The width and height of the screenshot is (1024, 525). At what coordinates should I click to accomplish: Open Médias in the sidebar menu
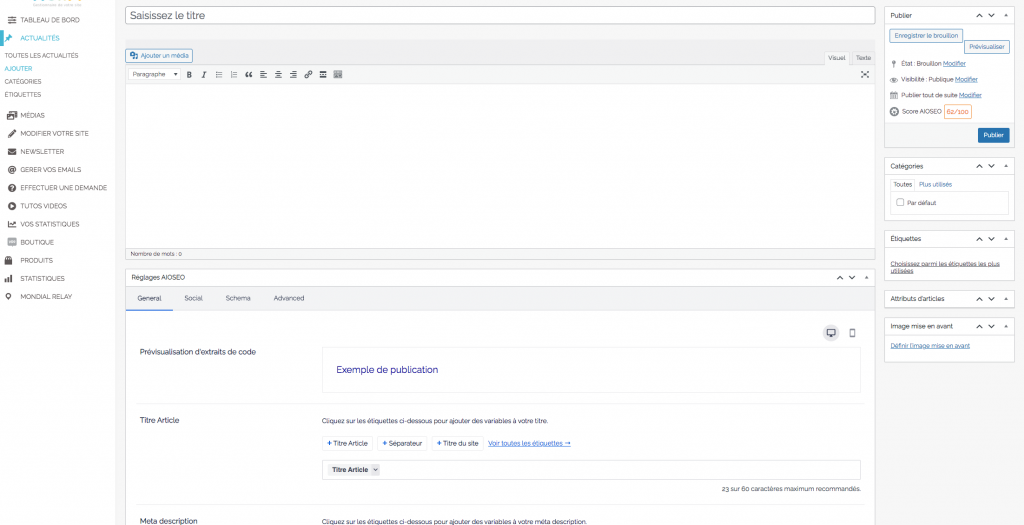pyautogui.click(x=32, y=115)
